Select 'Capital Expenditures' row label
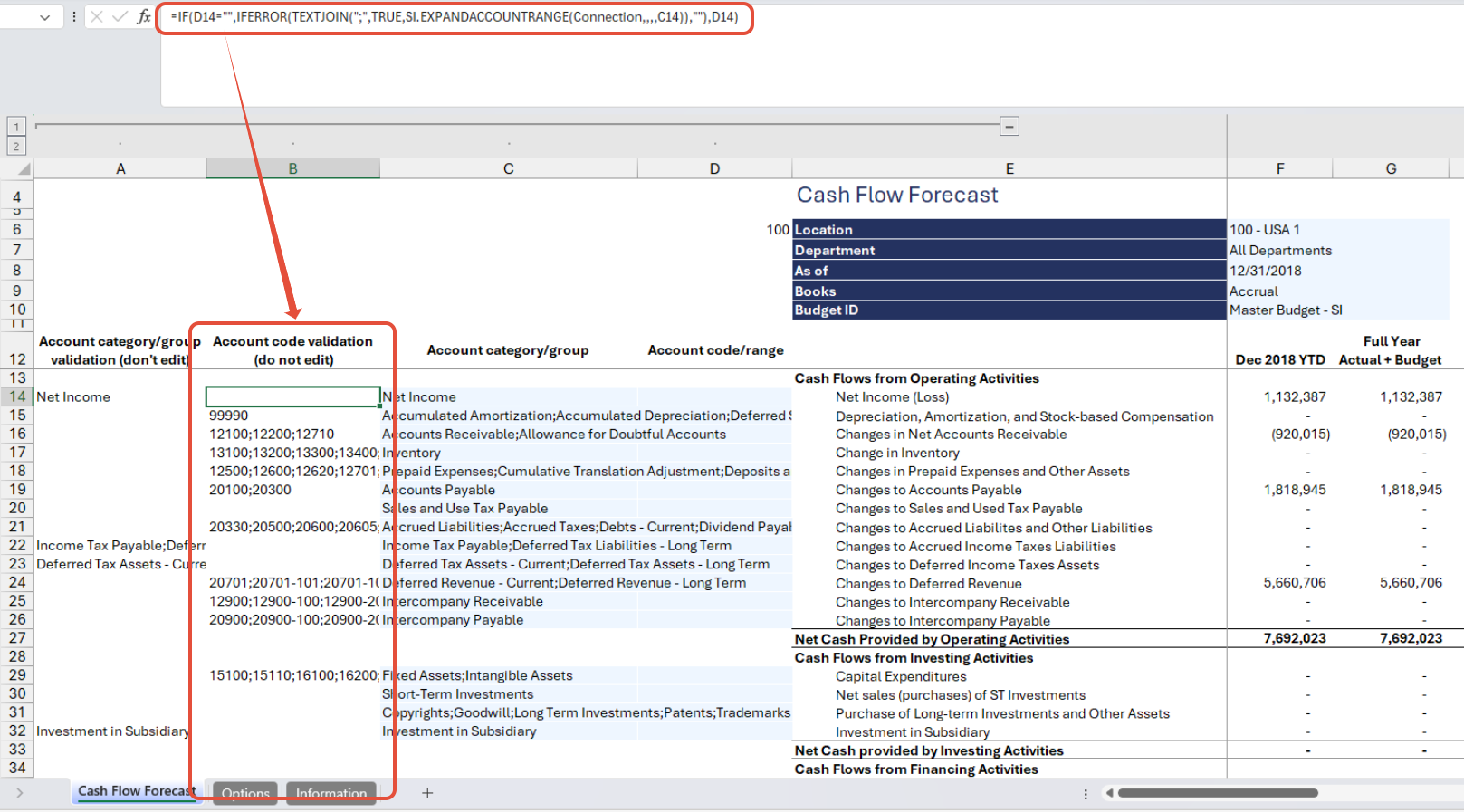Screen dimensions: 1464x812 tap(901, 676)
